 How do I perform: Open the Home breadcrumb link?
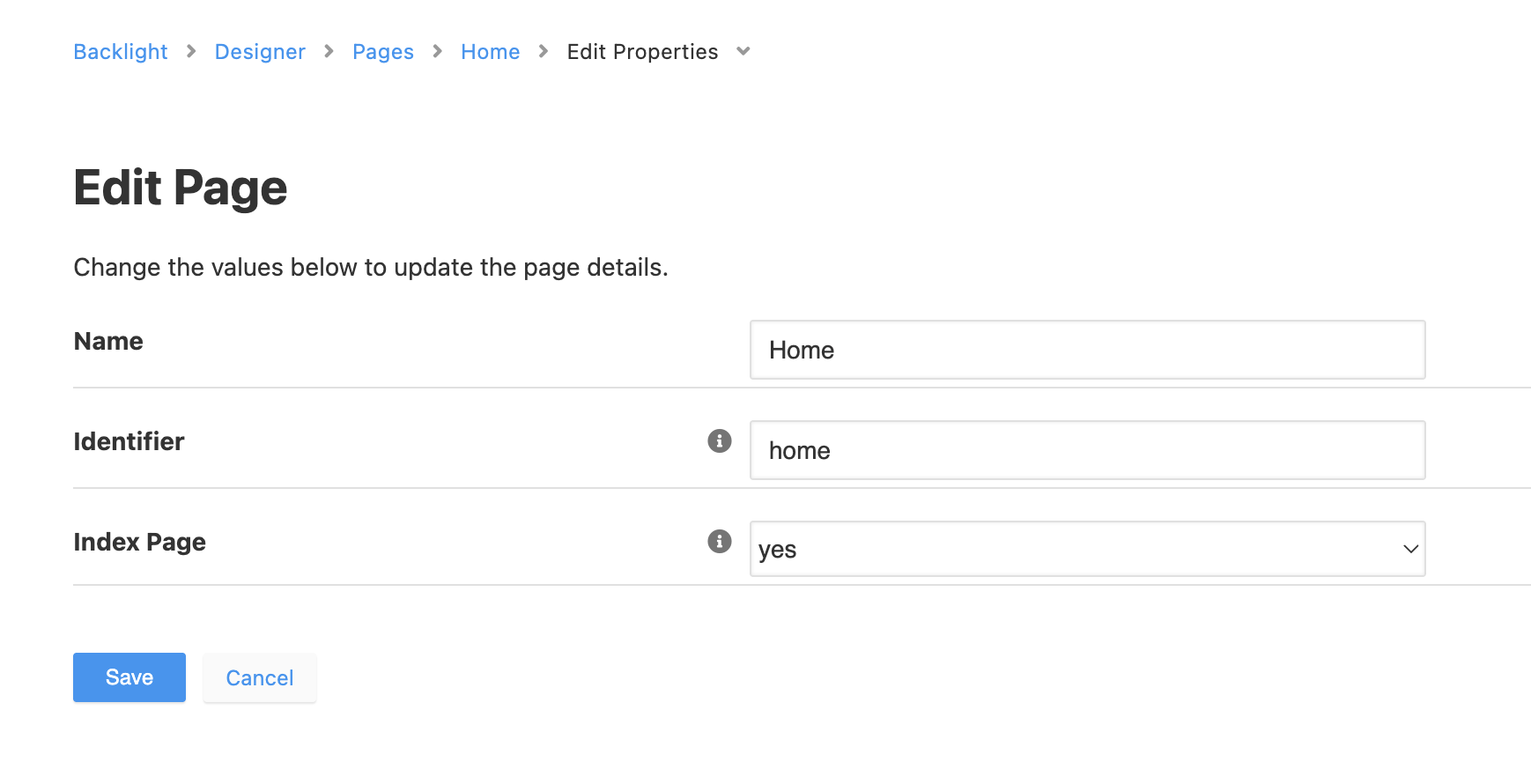click(x=491, y=52)
